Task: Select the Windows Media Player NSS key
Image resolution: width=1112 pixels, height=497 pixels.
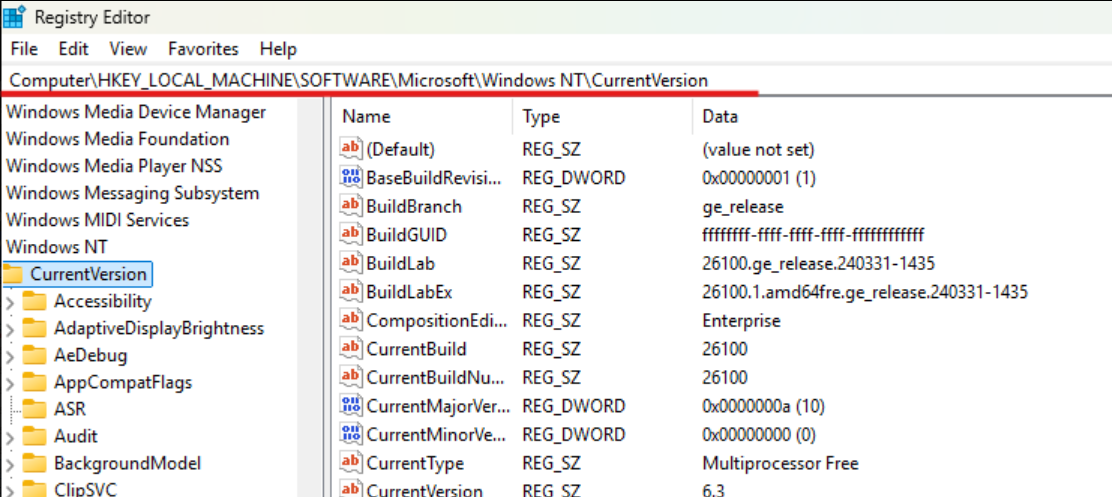Action: click(x=114, y=166)
